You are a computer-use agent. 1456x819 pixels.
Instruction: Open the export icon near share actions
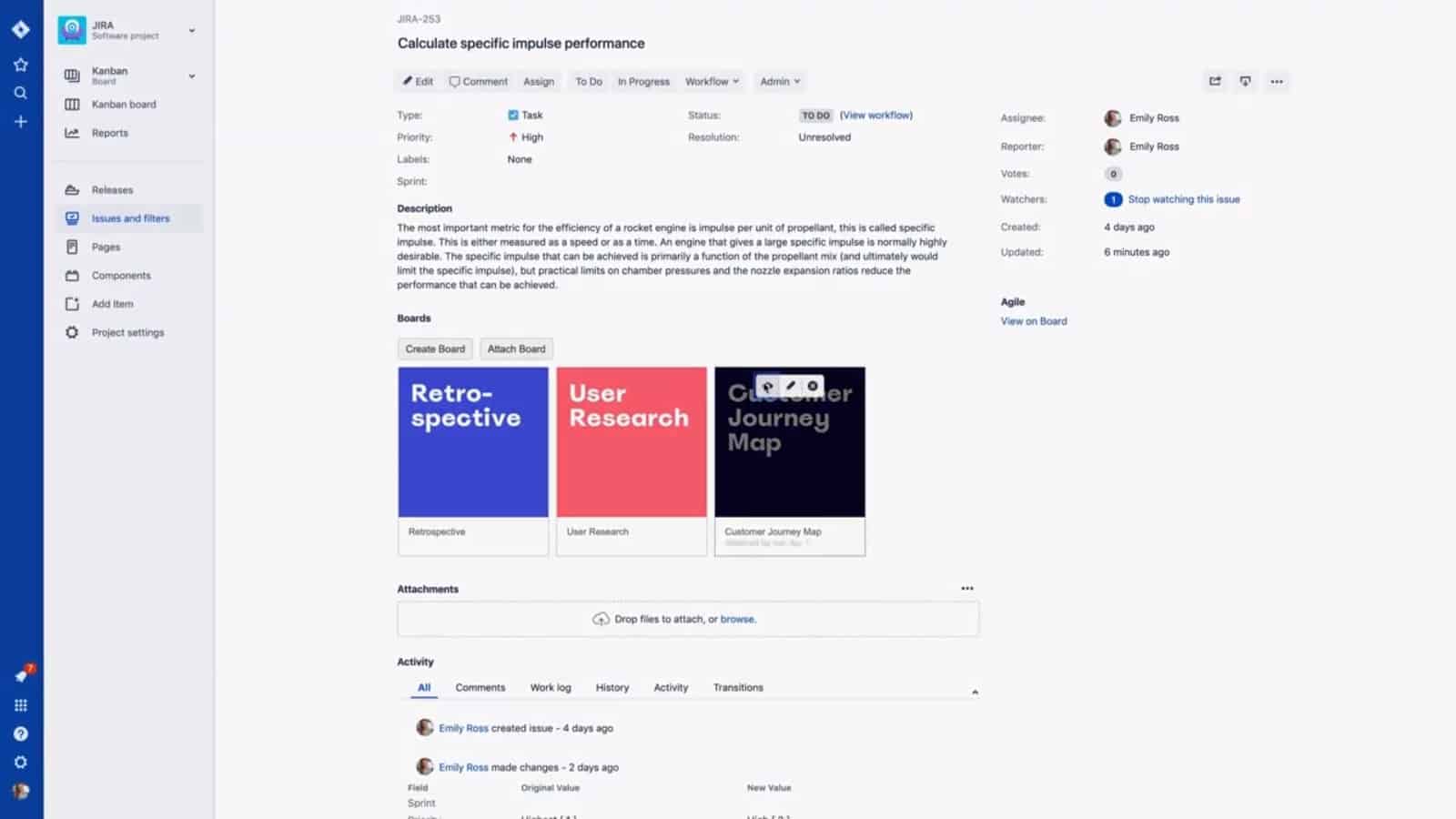tap(1245, 81)
